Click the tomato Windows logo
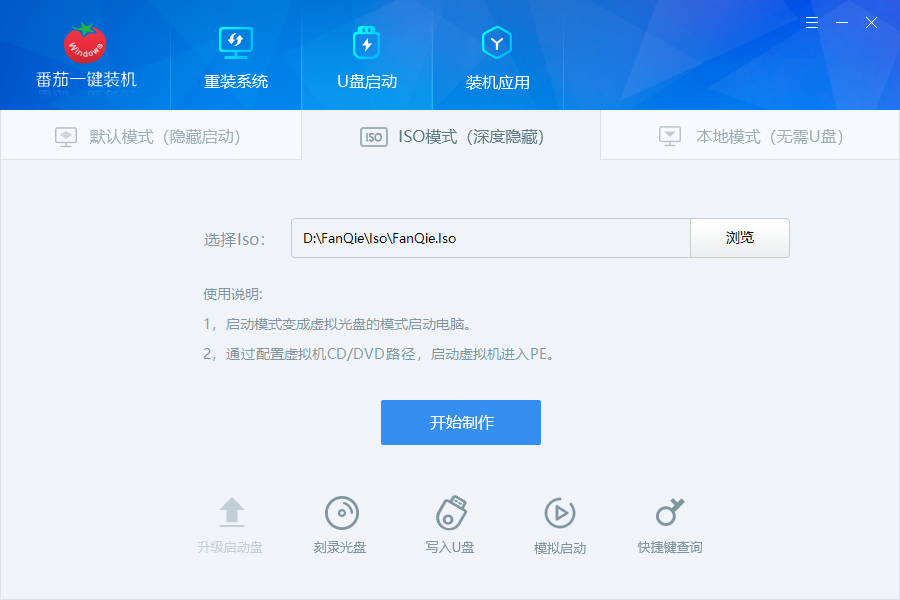The image size is (900, 600). pyautogui.click(x=85, y=42)
